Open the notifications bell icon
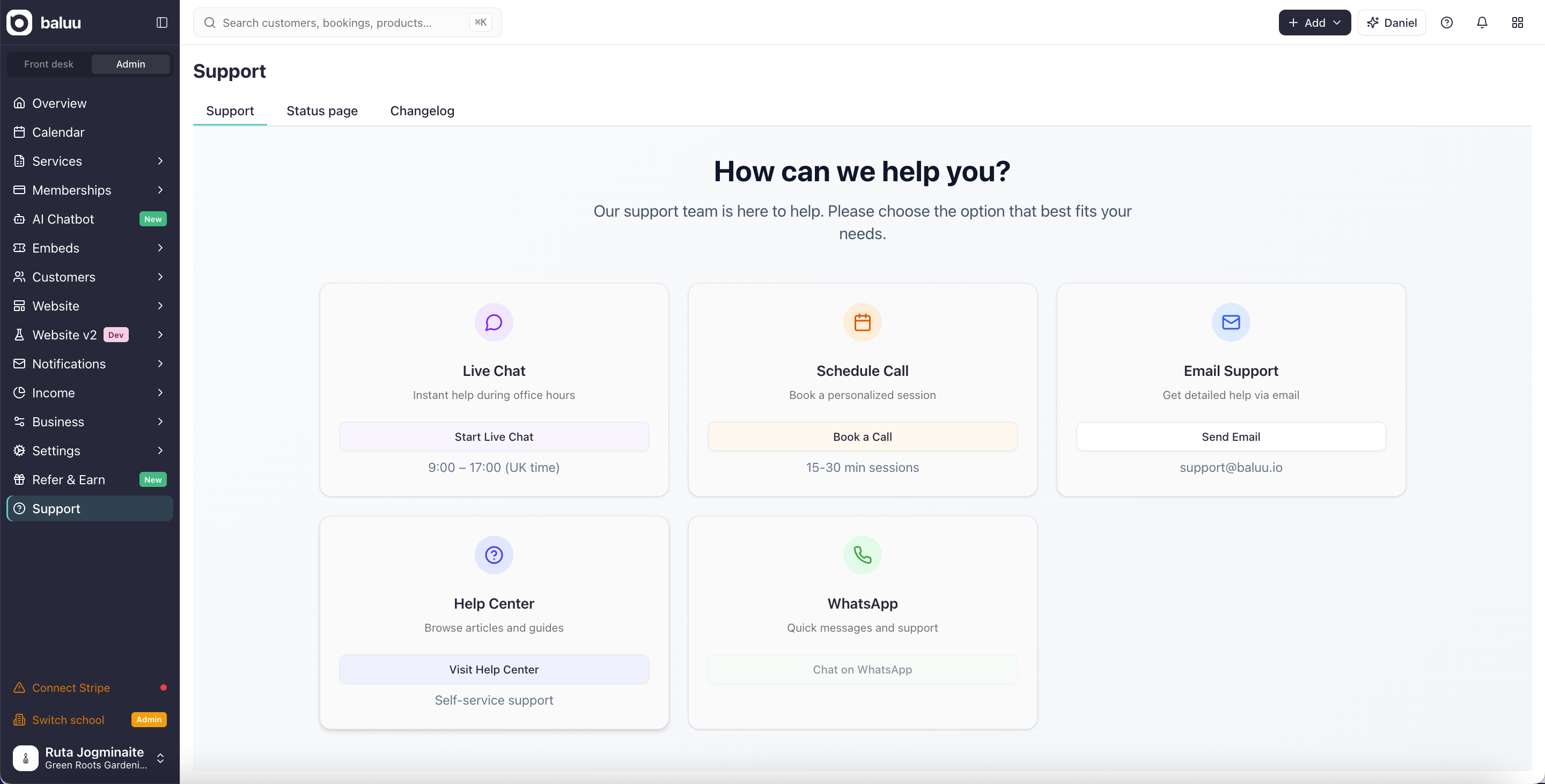 tap(1482, 23)
